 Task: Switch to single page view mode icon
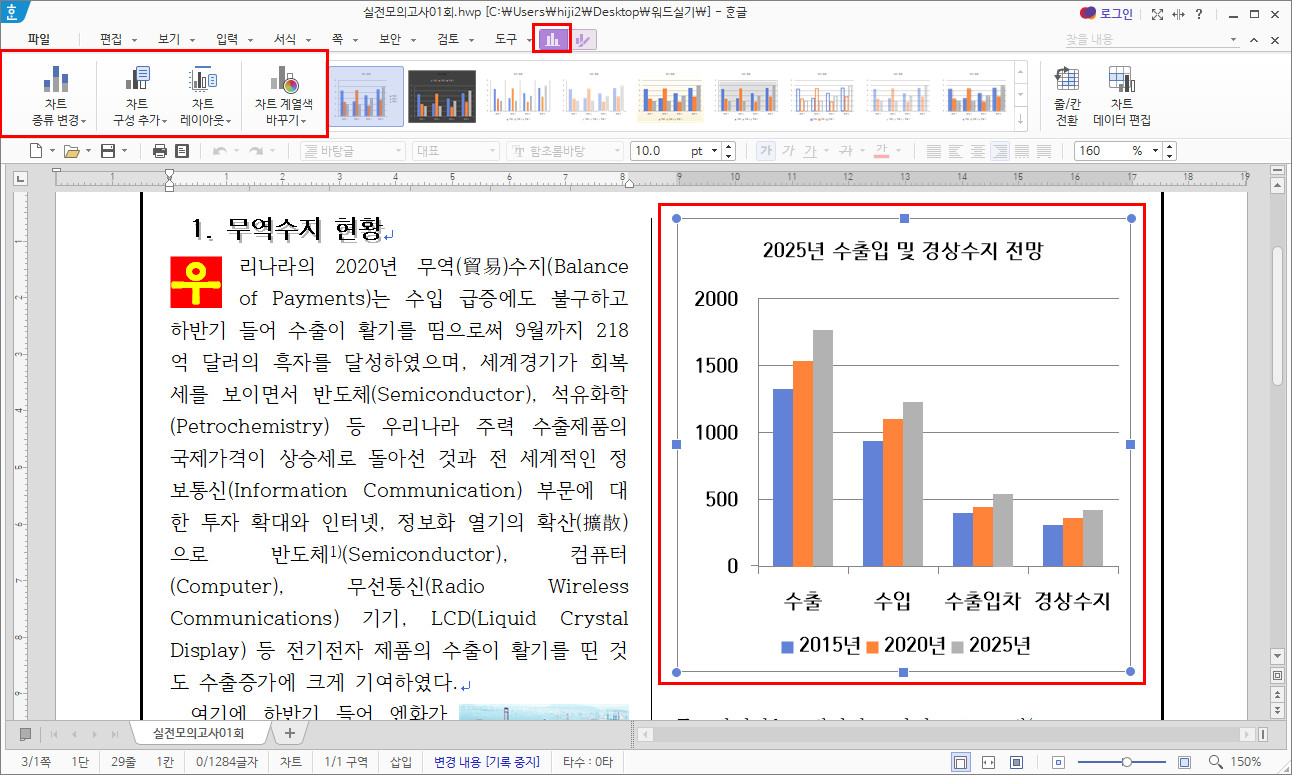pos(960,762)
